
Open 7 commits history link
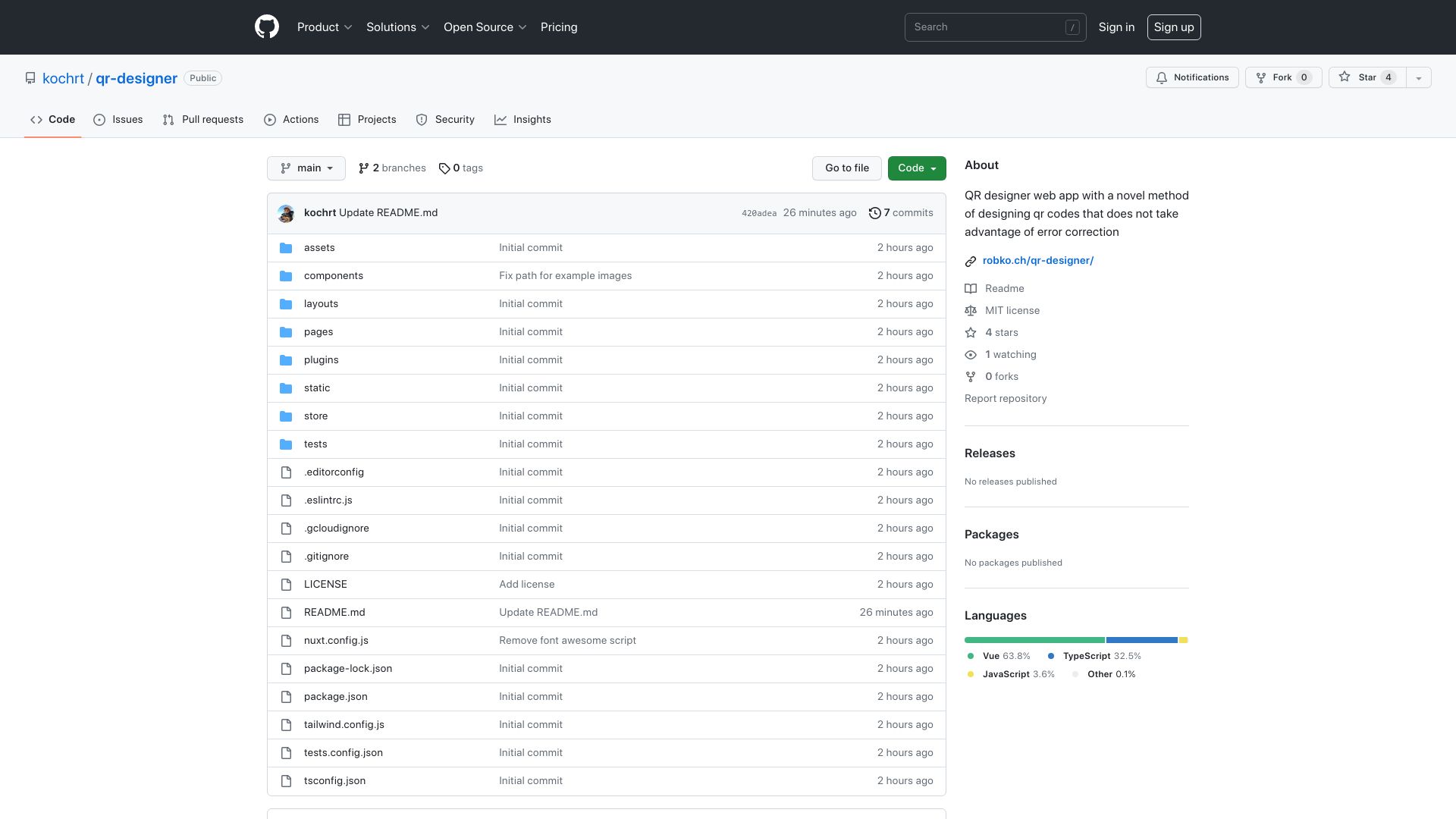point(901,213)
